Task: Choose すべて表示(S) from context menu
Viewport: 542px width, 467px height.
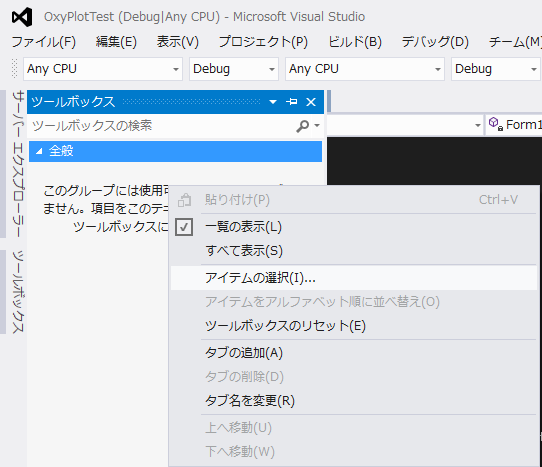Action: coord(353,251)
